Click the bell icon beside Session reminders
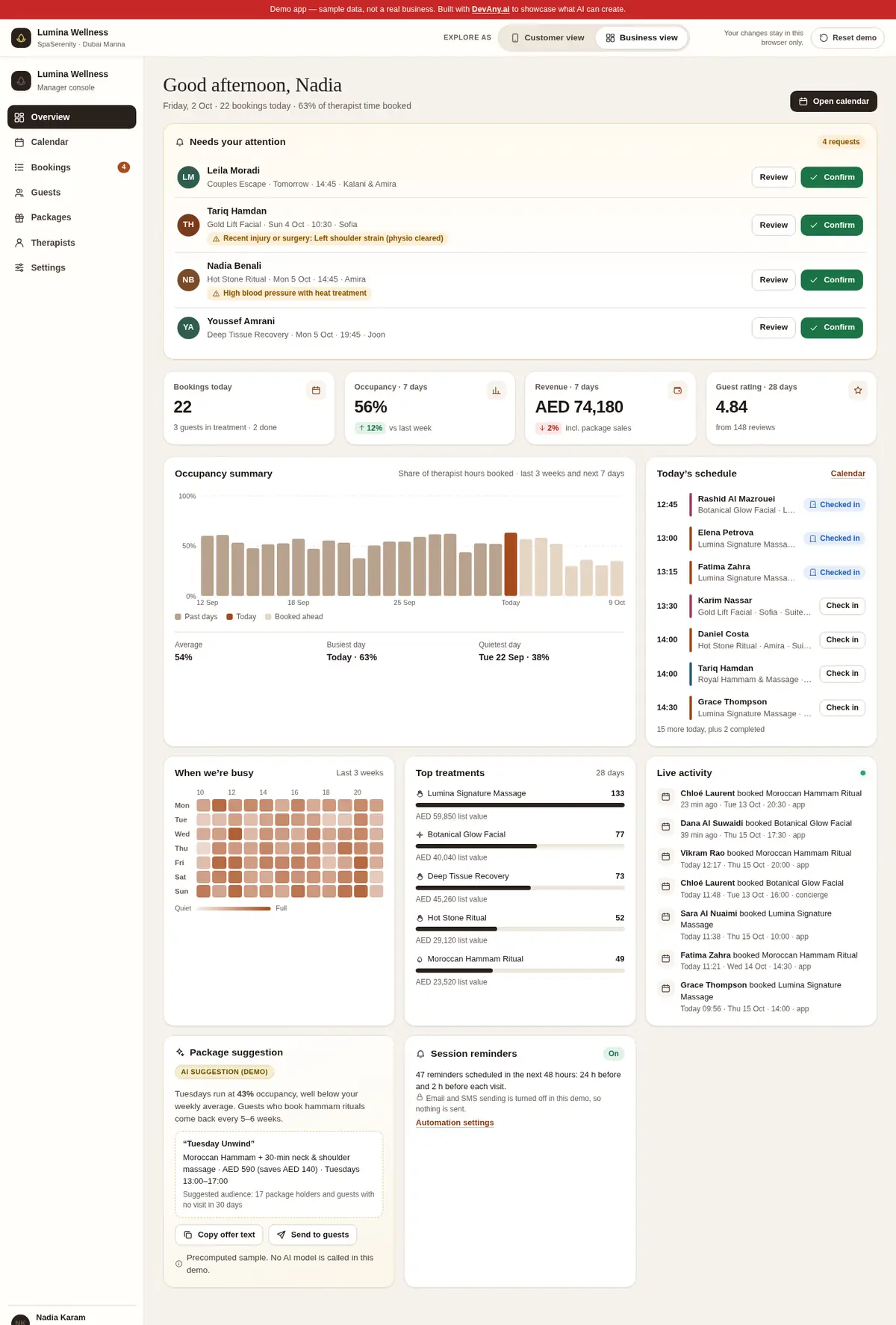896x1325 pixels. pos(420,1054)
